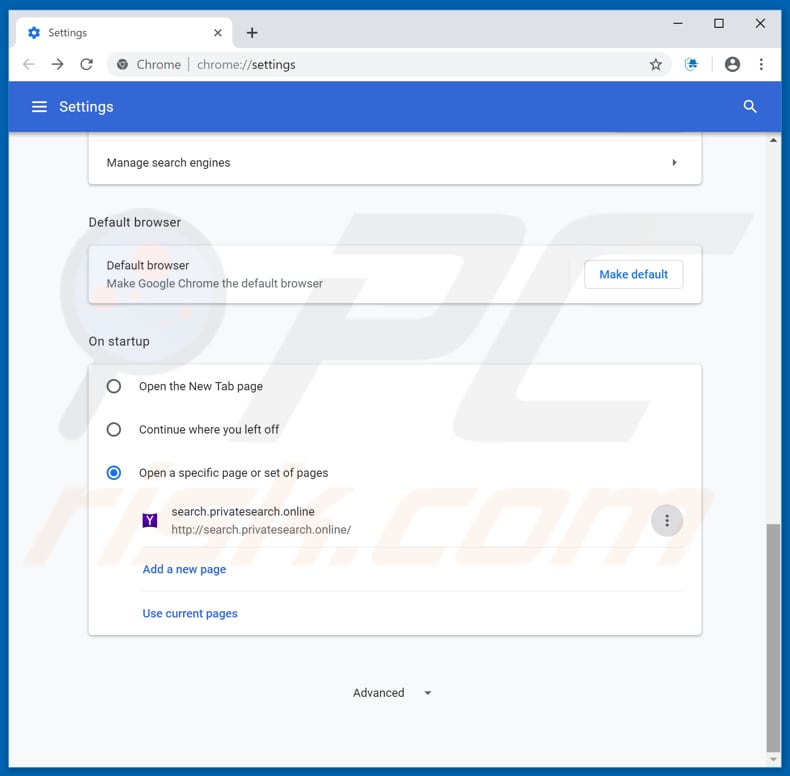
Task: Click the vertical scrollbar thumb
Action: coord(773,637)
